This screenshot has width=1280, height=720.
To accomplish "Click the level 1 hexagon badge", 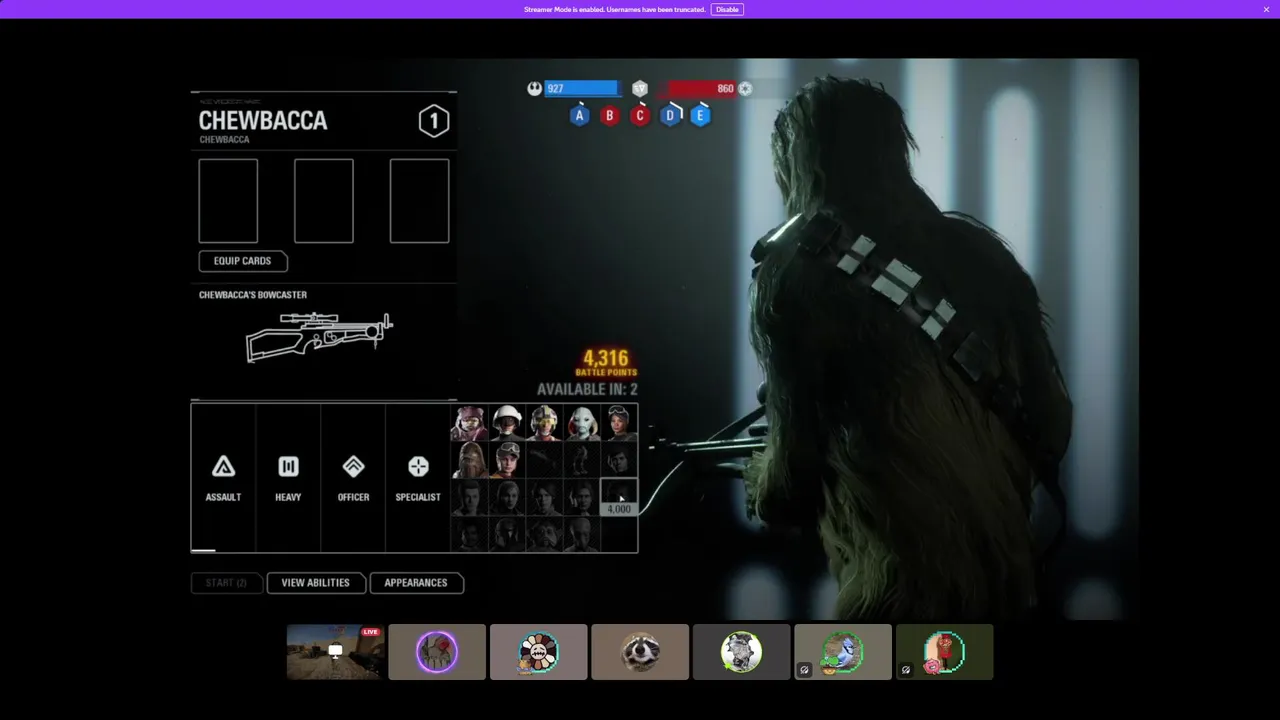I will (434, 122).
